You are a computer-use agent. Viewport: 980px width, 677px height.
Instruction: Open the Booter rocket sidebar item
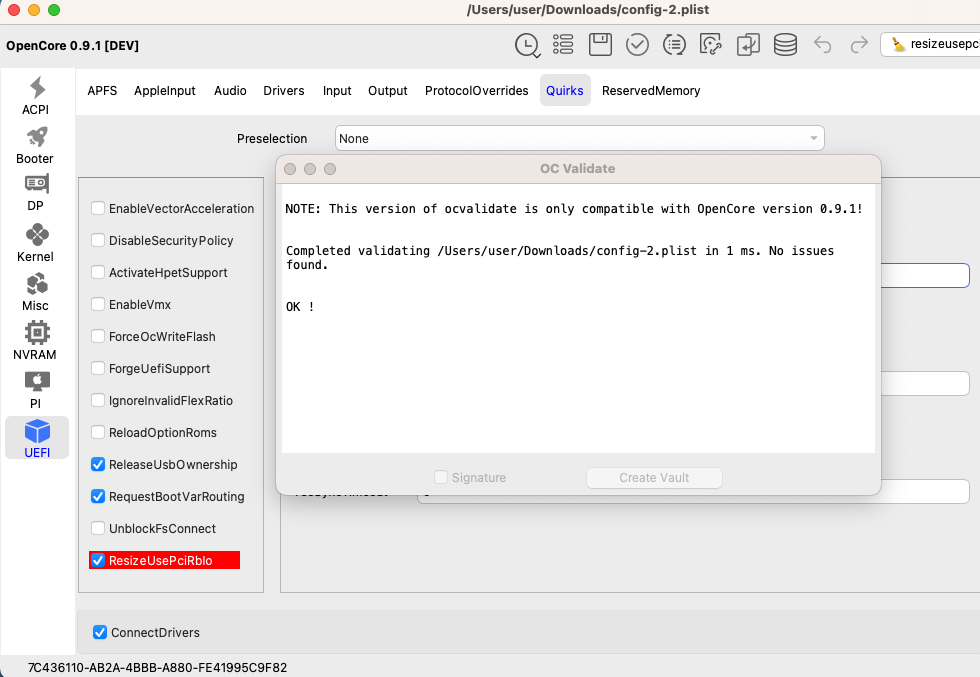point(36,145)
